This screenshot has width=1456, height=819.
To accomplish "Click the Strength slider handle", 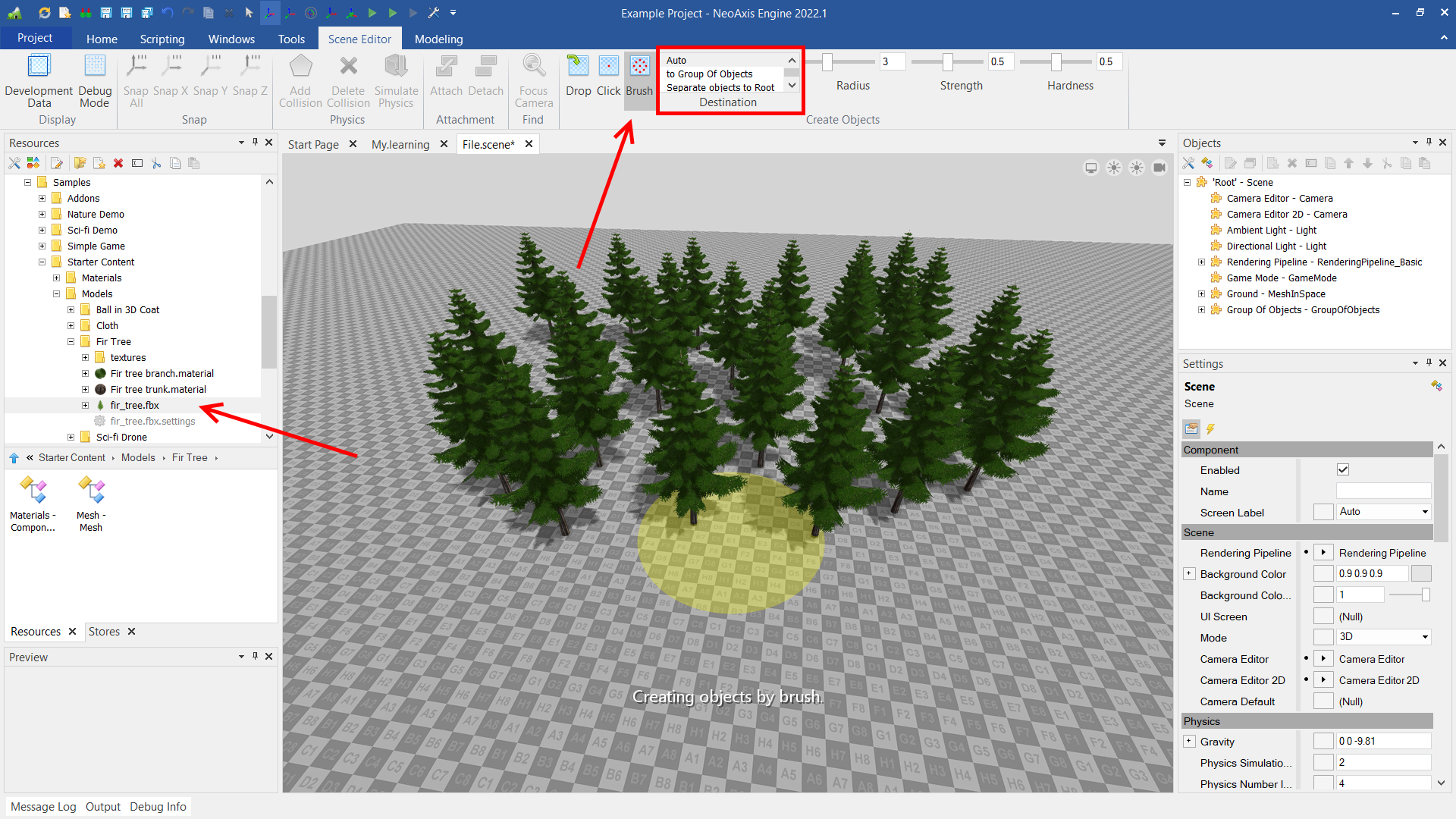I will 948,62.
